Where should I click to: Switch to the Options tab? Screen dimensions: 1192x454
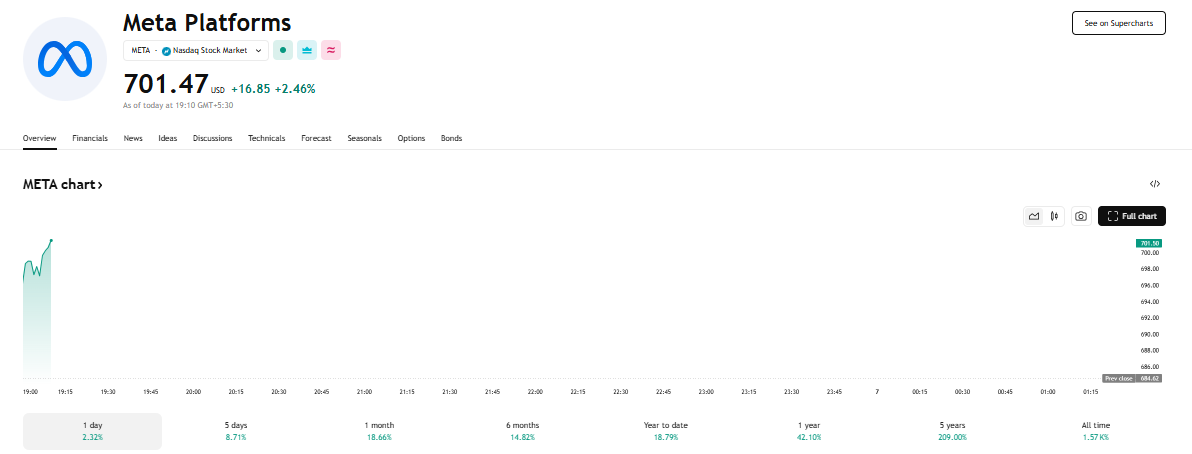pos(411,138)
